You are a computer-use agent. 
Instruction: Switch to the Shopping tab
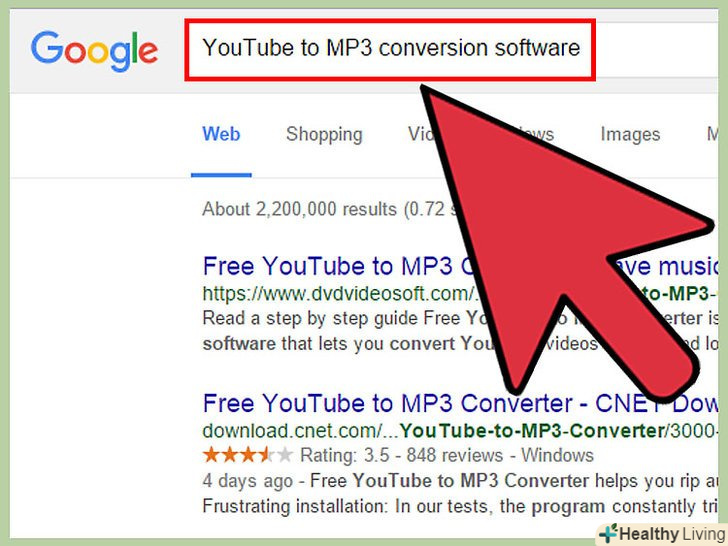324,135
